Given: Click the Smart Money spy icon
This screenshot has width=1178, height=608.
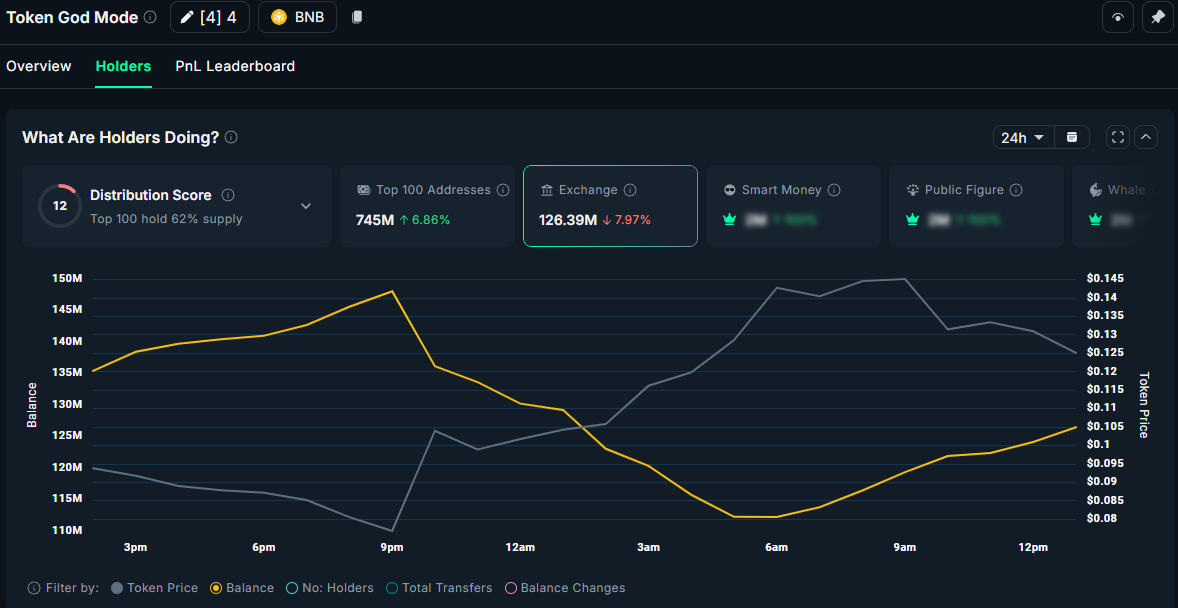Looking at the screenshot, I should tap(731, 189).
